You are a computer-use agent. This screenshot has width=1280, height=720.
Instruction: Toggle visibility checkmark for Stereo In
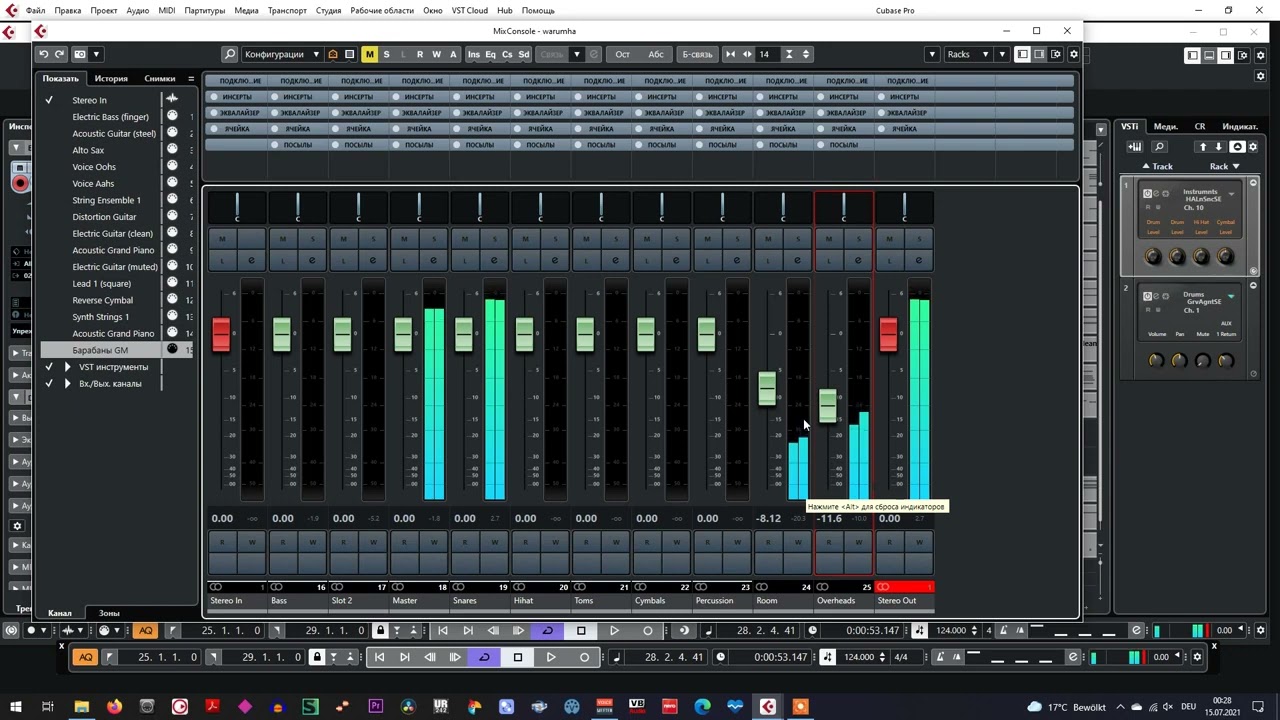coord(48,100)
